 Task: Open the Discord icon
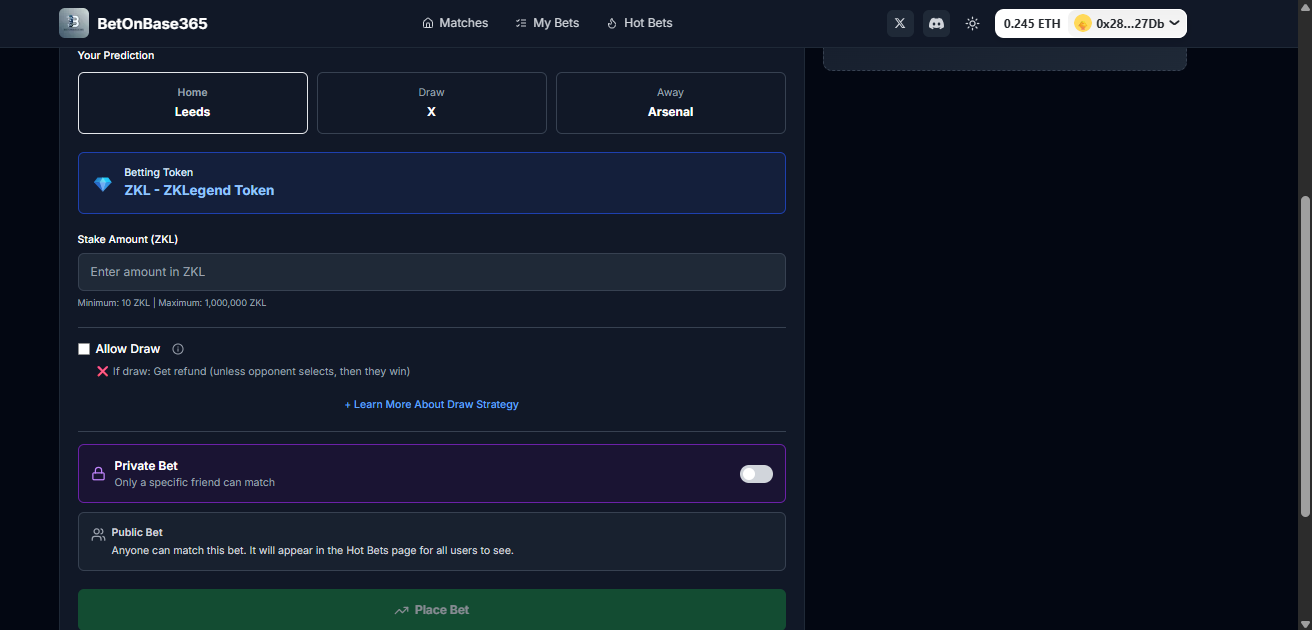click(x=935, y=22)
